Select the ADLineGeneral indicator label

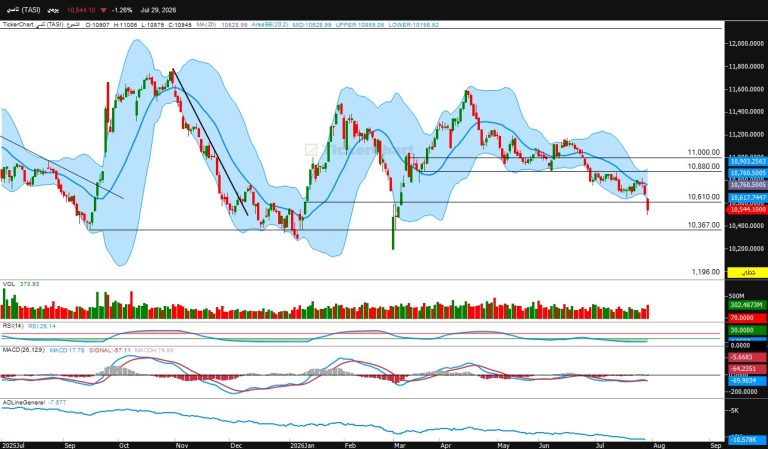(x=24, y=402)
